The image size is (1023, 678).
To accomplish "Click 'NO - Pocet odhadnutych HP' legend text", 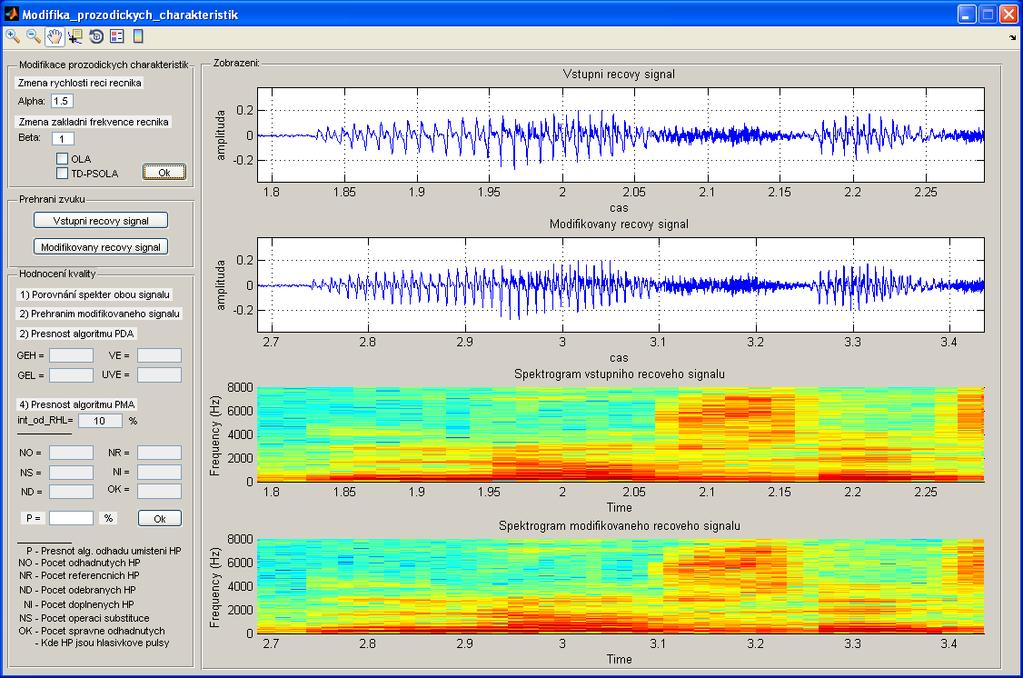I will [79, 562].
